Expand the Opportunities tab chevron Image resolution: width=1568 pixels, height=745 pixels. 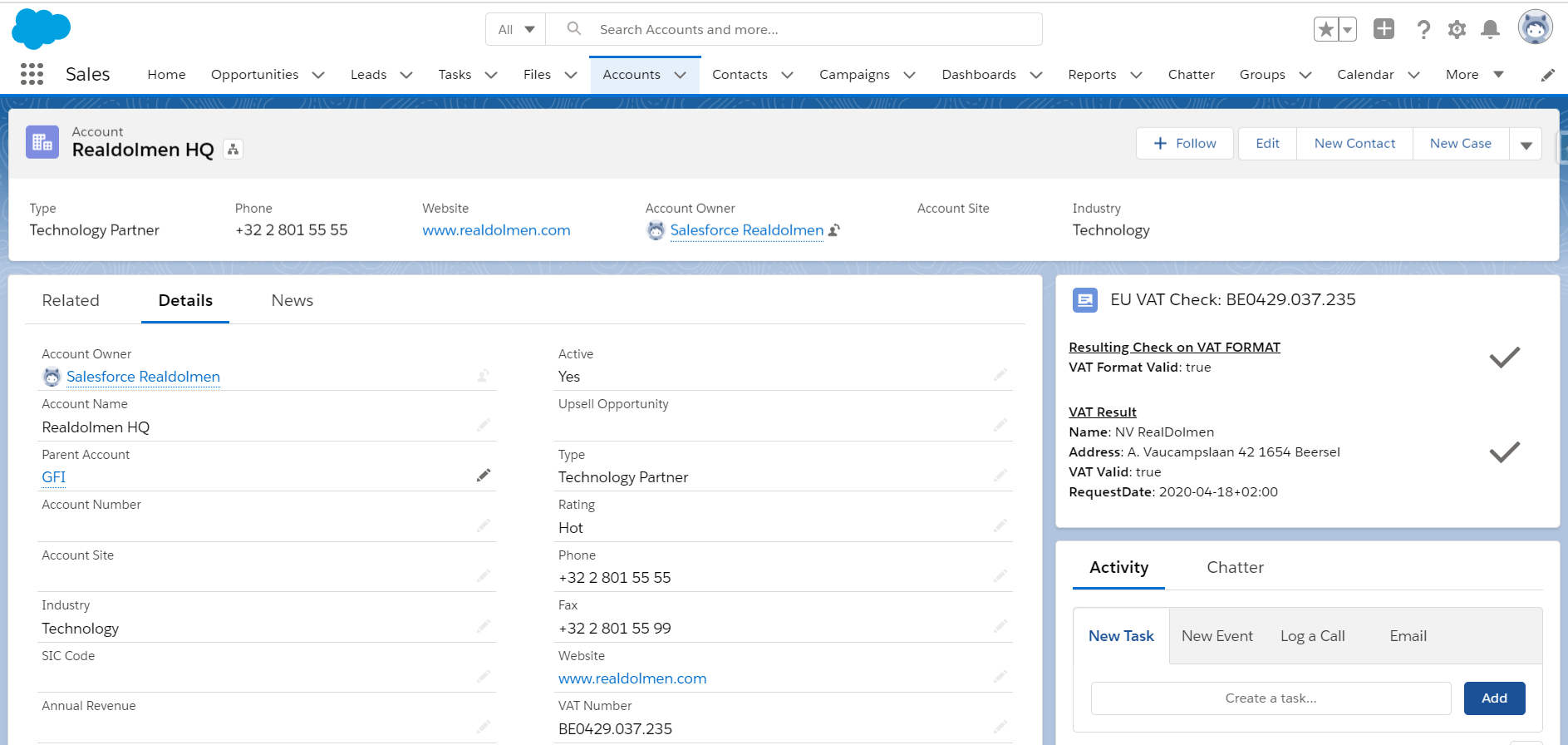point(318,75)
